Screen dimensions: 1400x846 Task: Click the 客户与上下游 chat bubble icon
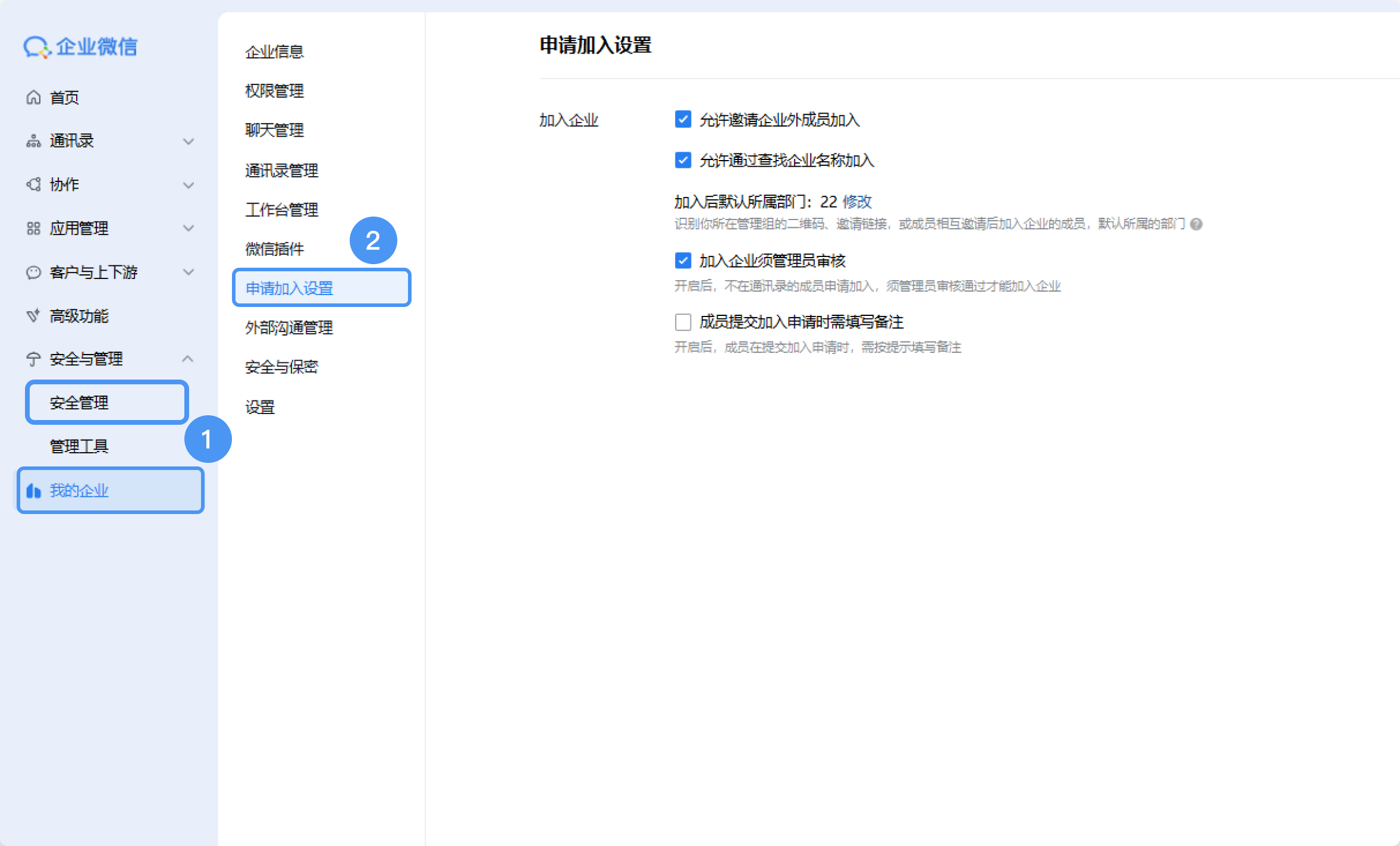33,272
